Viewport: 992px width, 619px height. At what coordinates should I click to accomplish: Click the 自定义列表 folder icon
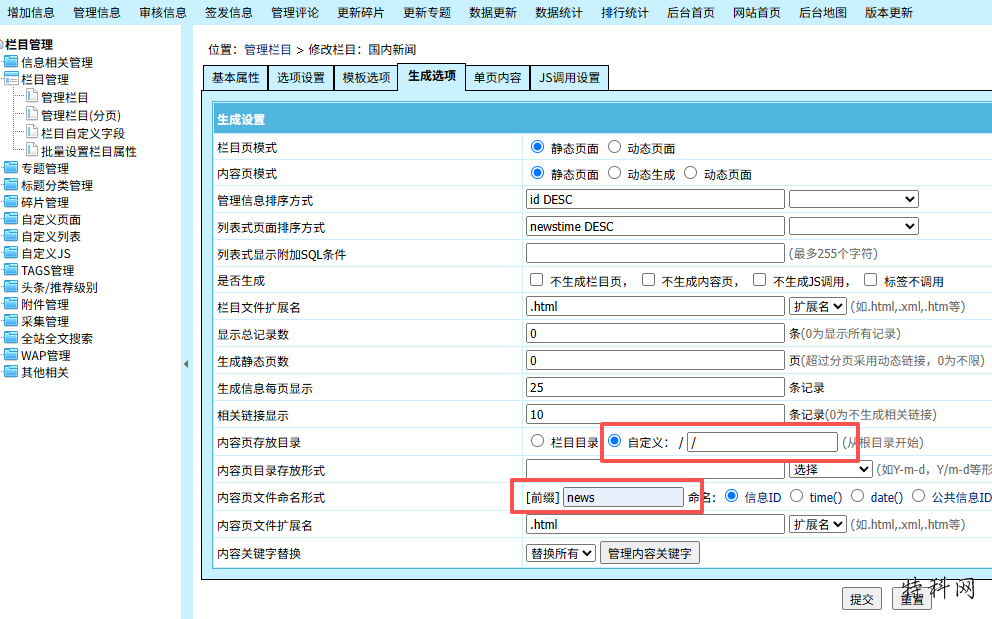[11, 236]
